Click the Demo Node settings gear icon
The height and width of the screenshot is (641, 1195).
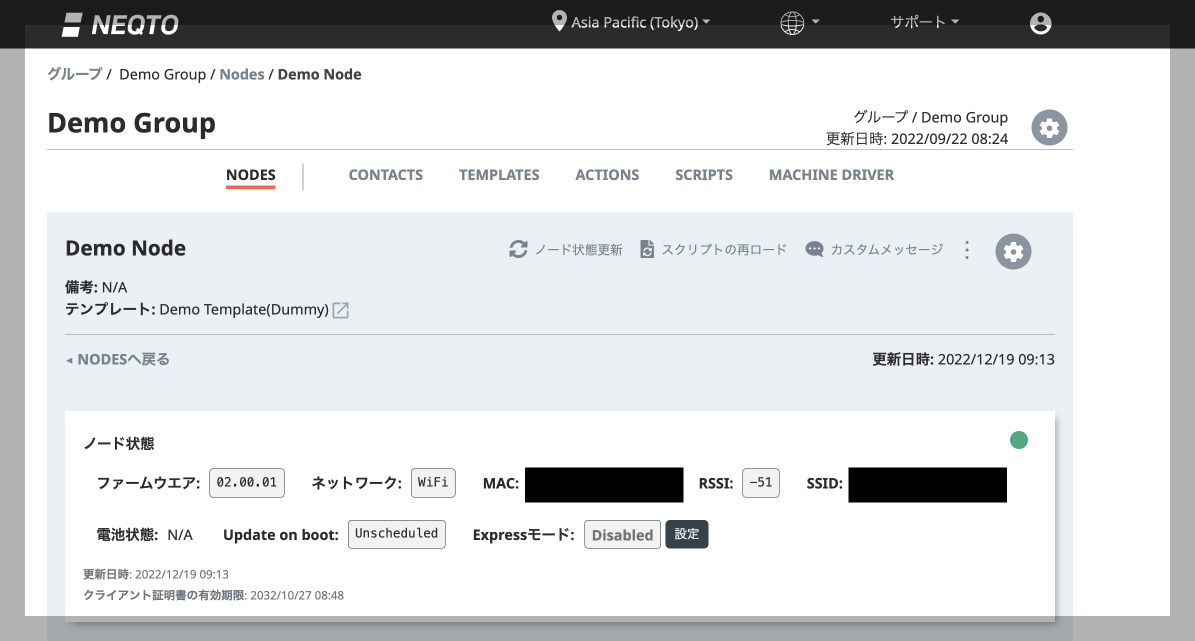(x=1012, y=251)
